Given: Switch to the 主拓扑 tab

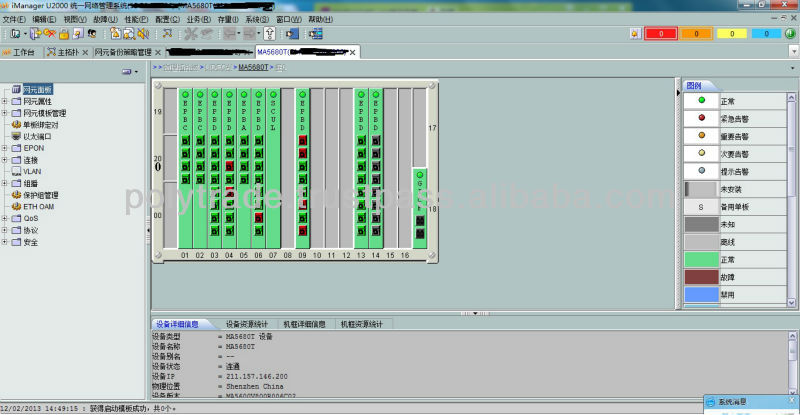Looking at the screenshot, I should point(66,52).
